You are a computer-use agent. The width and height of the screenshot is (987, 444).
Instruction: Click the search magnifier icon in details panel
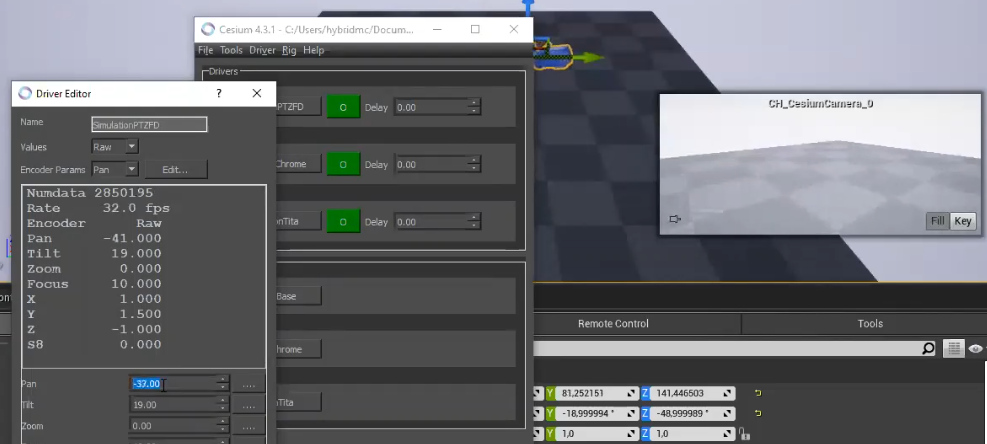coord(928,348)
